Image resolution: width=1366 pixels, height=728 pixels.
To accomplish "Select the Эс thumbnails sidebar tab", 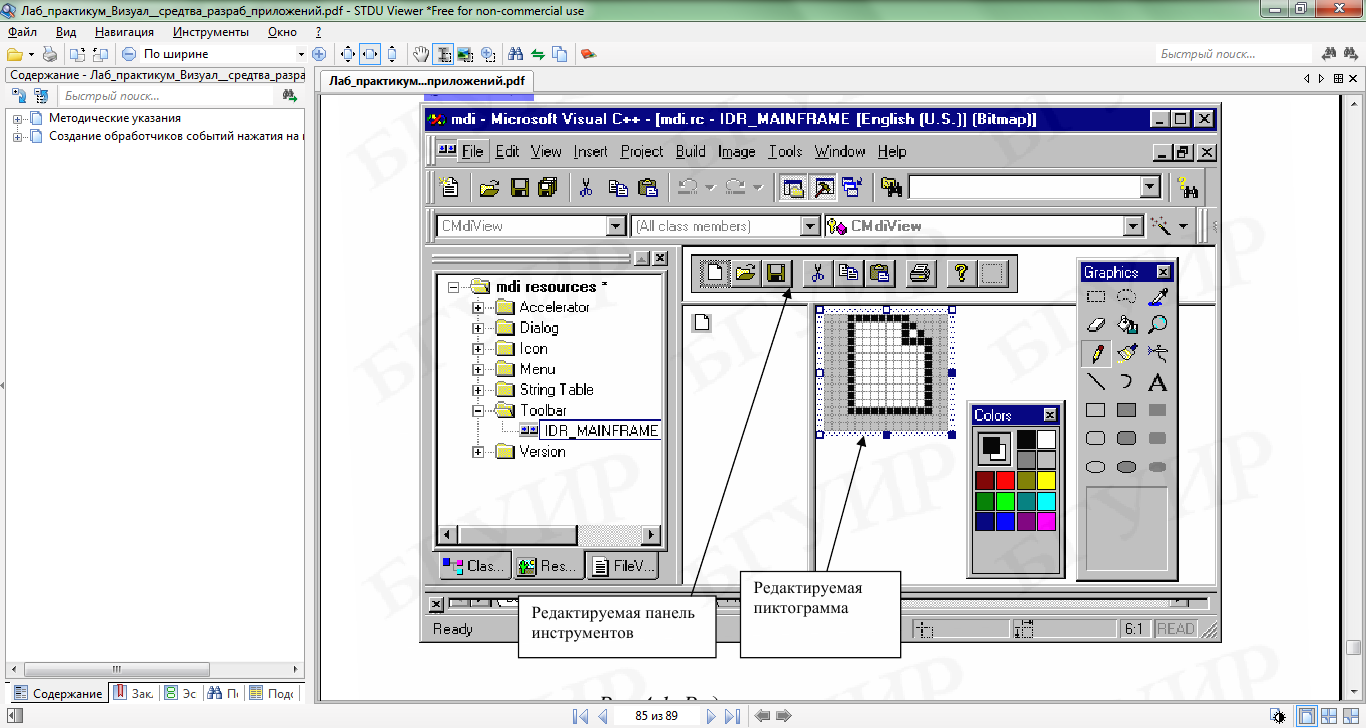I will 181,693.
